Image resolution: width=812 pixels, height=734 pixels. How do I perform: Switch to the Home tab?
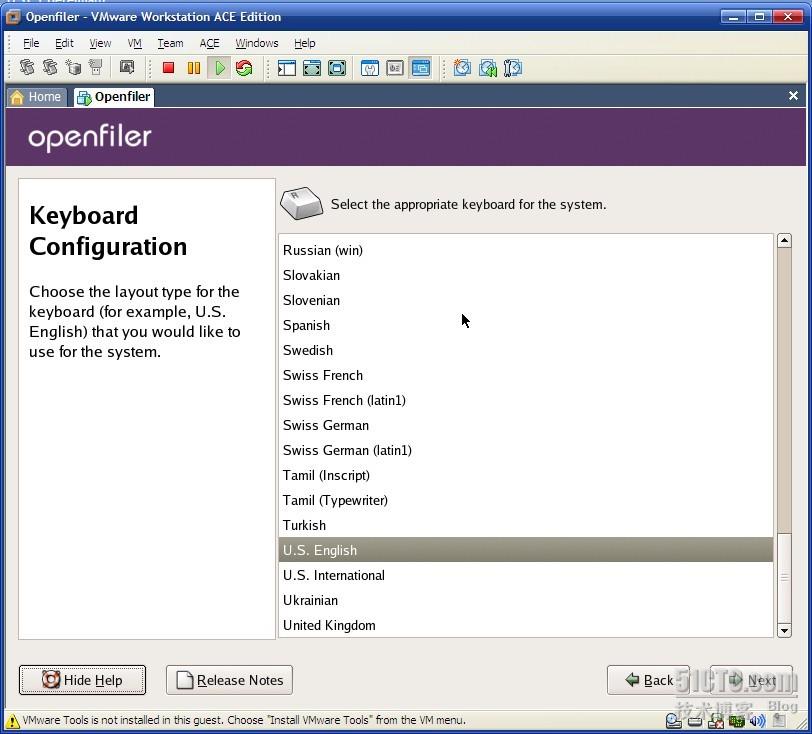pyautogui.click(x=37, y=97)
